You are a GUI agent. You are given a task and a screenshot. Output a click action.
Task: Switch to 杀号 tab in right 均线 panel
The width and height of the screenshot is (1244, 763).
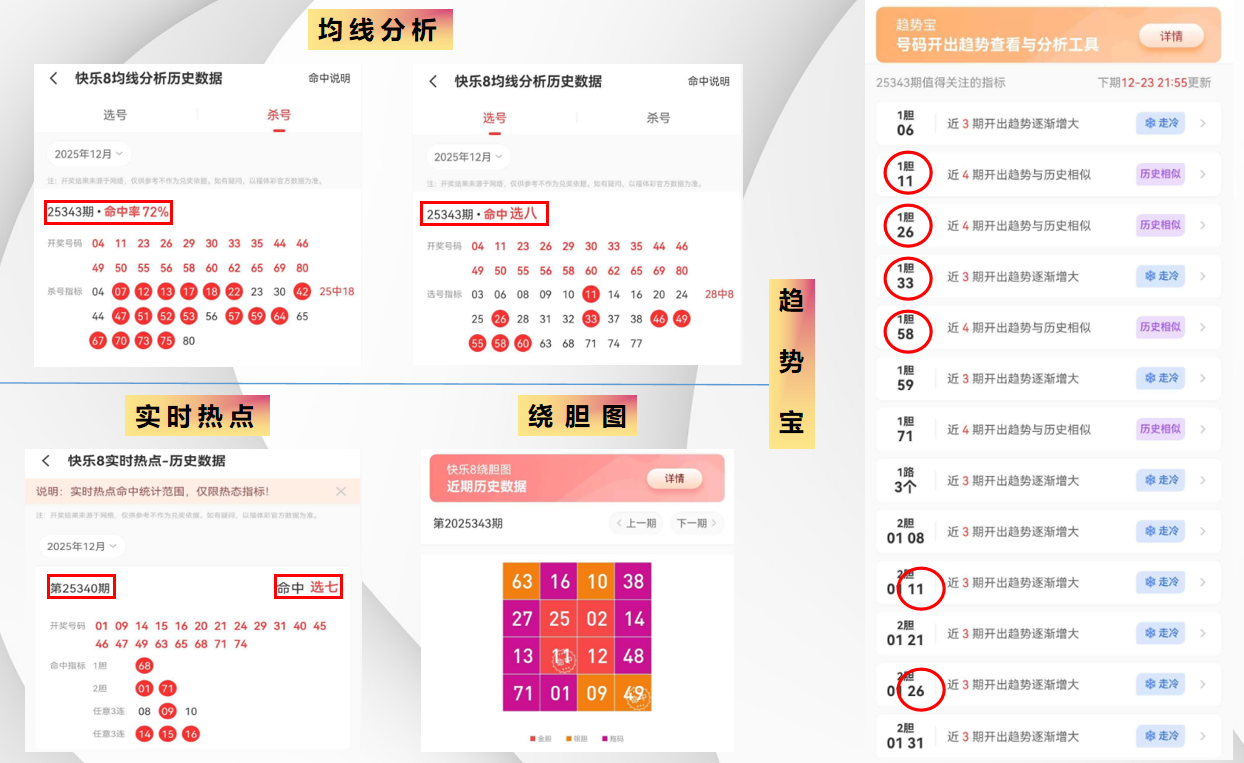(658, 118)
